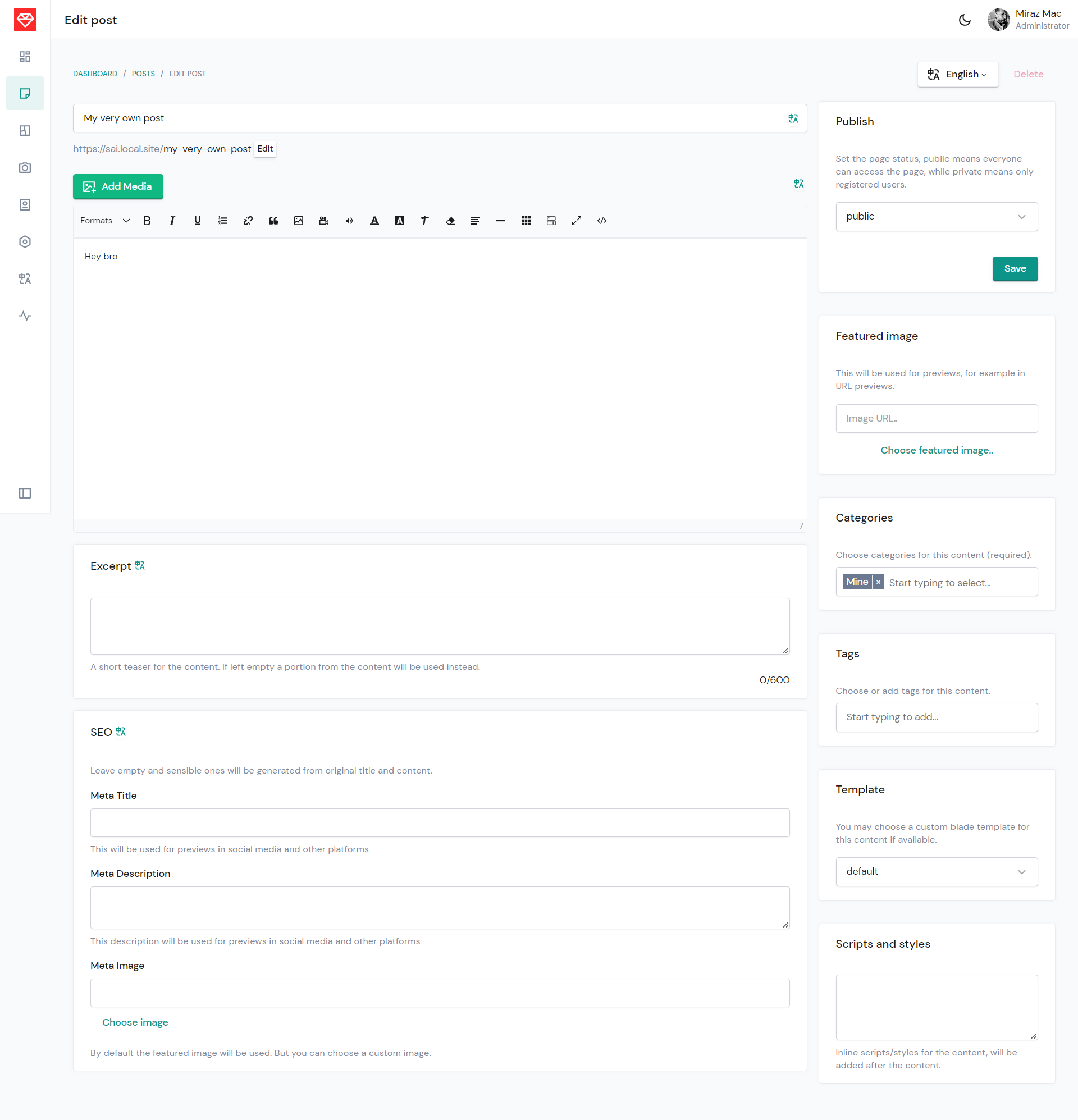Switch to HTML code view
The width and height of the screenshot is (1078, 1120).
pyautogui.click(x=602, y=221)
